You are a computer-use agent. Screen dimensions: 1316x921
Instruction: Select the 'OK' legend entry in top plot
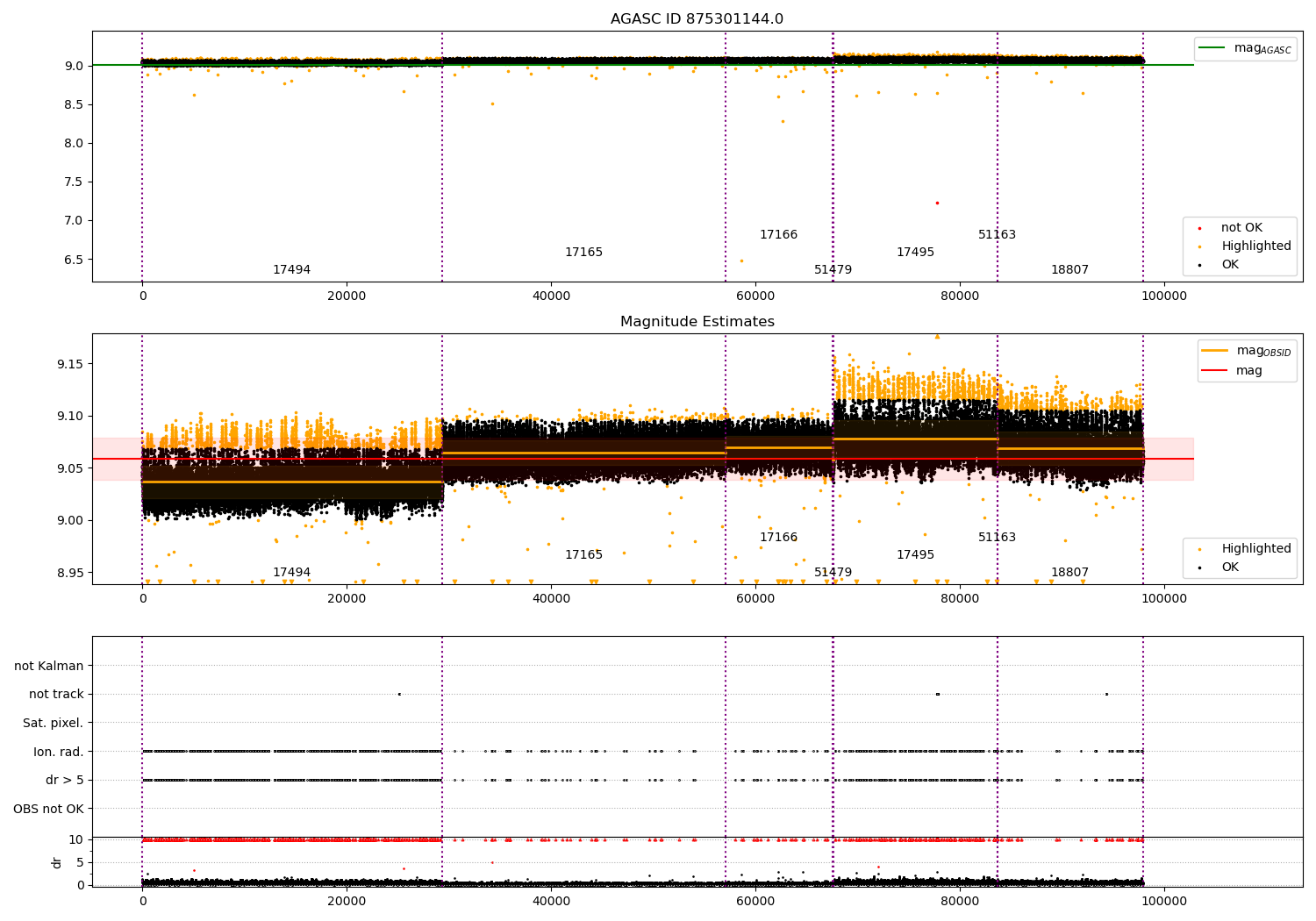coord(1230,265)
